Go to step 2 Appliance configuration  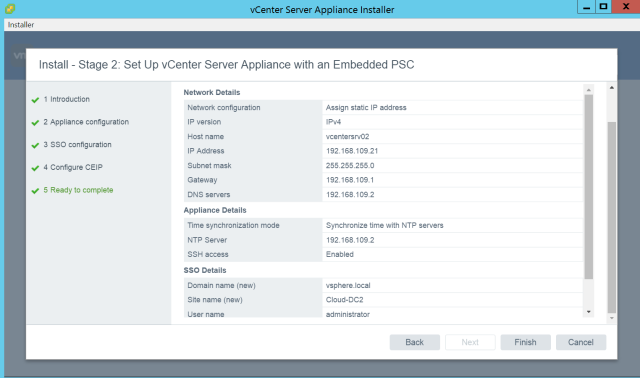[x=86, y=122]
